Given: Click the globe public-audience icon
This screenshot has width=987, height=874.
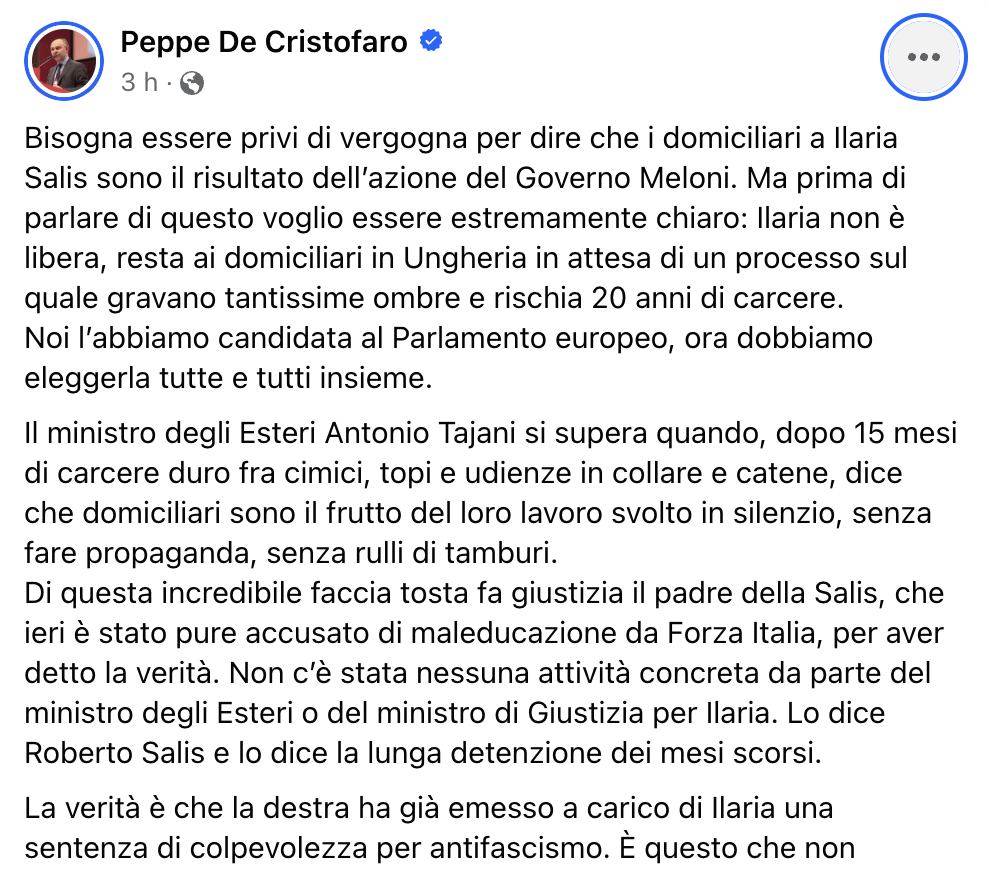Looking at the screenshot, I should click(193, 83).
